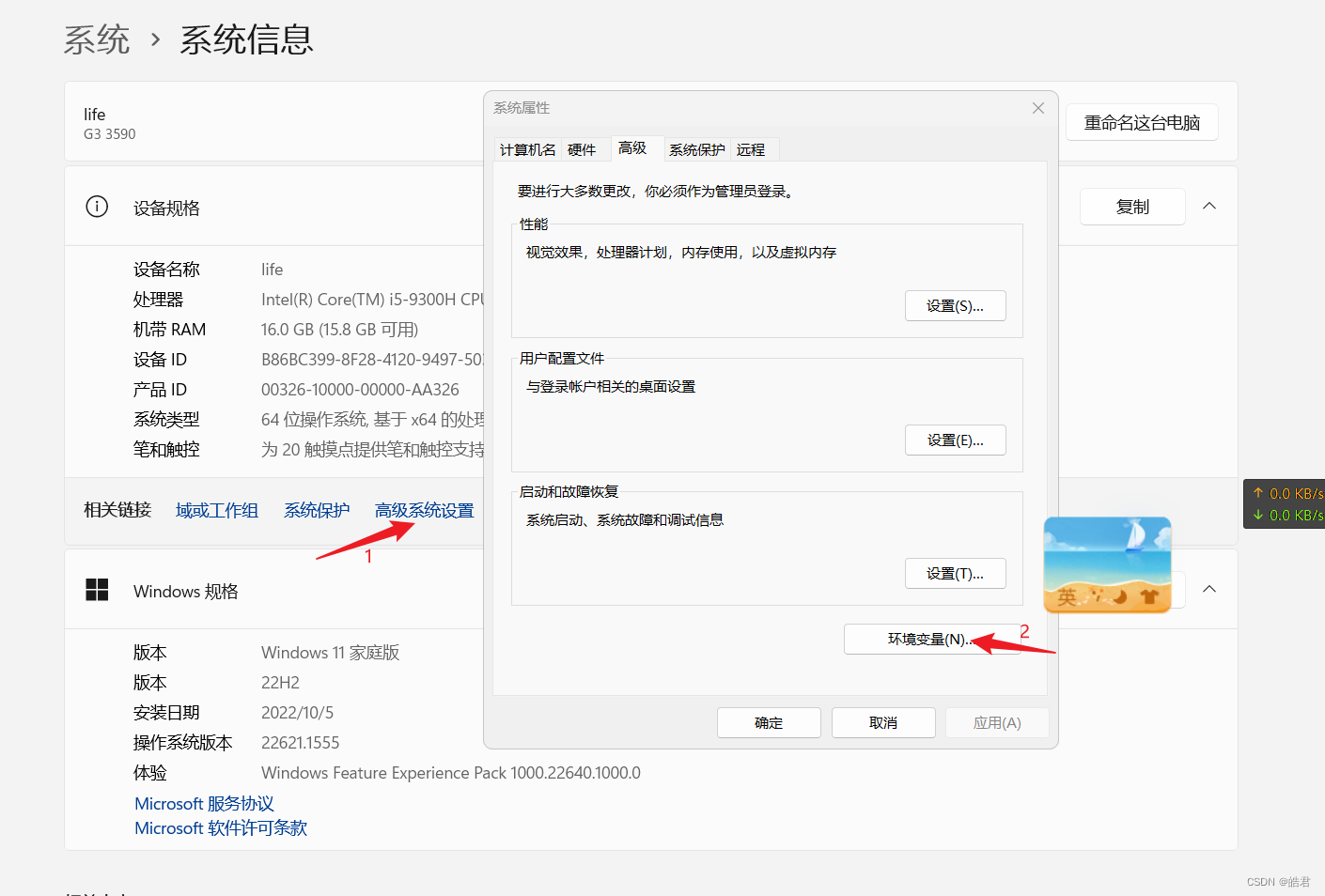The image size is (1325, 896).
Task: Click the G3 3590 model text
Action: 109,134
